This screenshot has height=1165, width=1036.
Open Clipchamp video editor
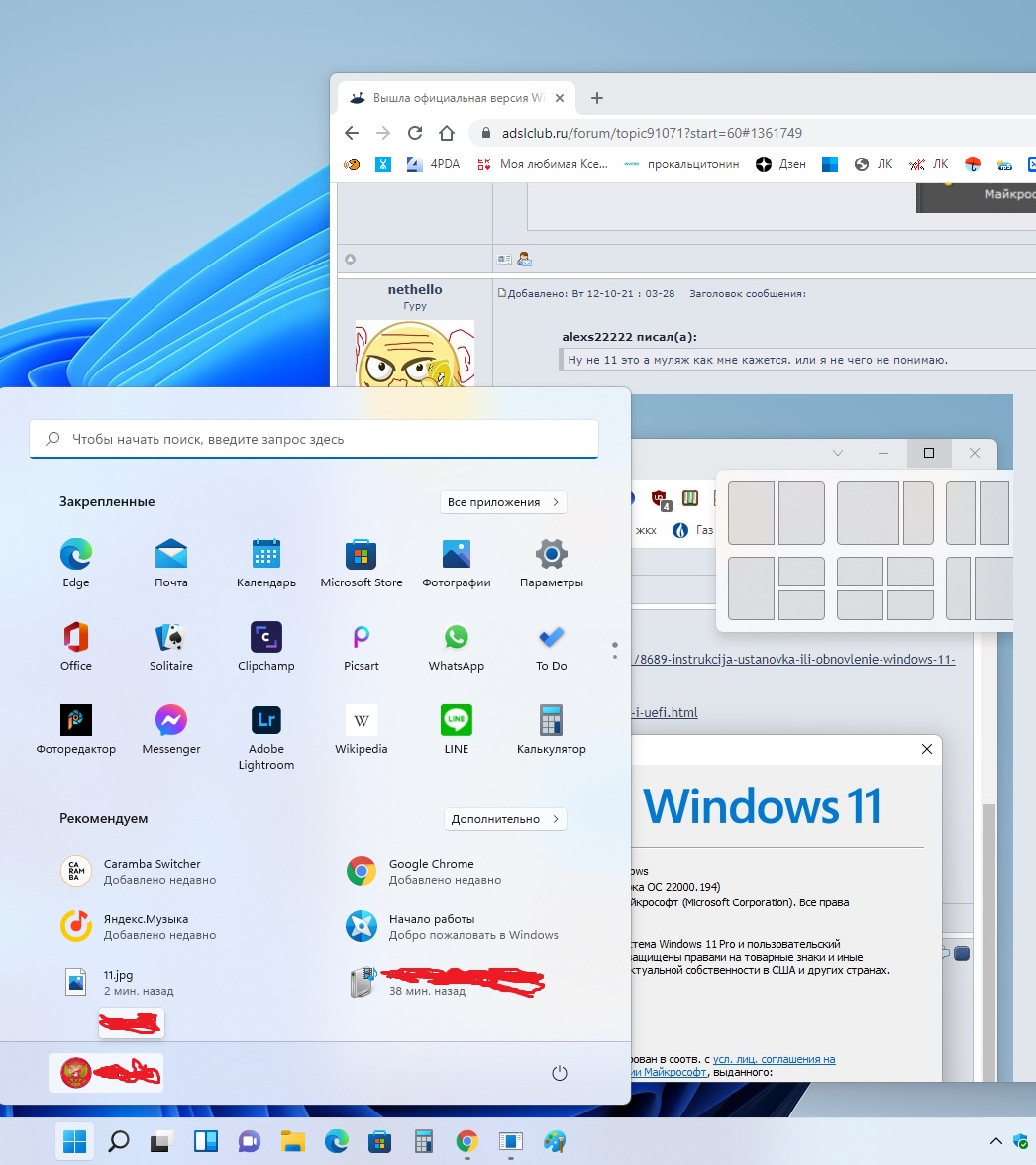265,646
